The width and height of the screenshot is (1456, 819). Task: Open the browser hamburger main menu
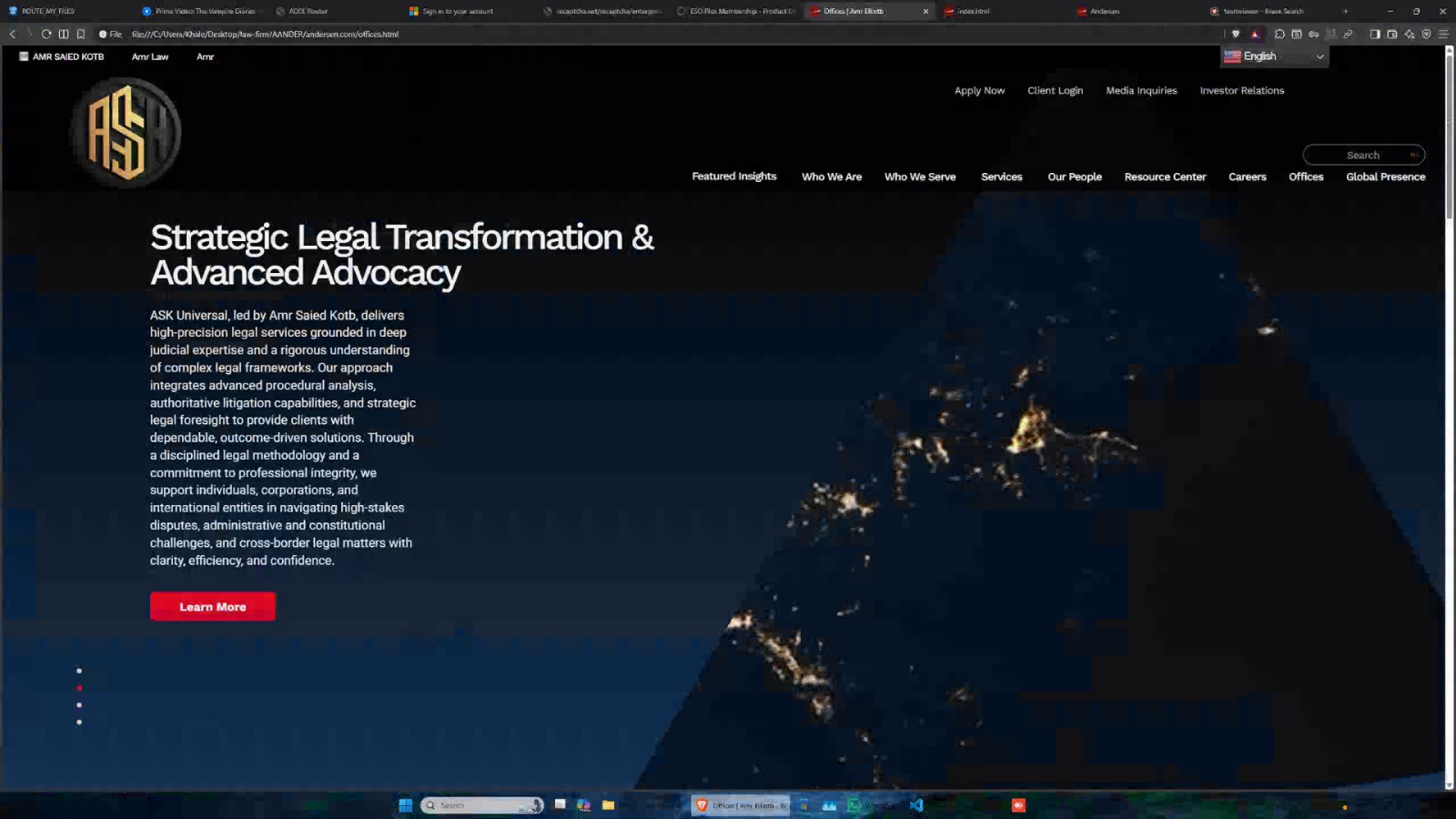(1443, 35)
